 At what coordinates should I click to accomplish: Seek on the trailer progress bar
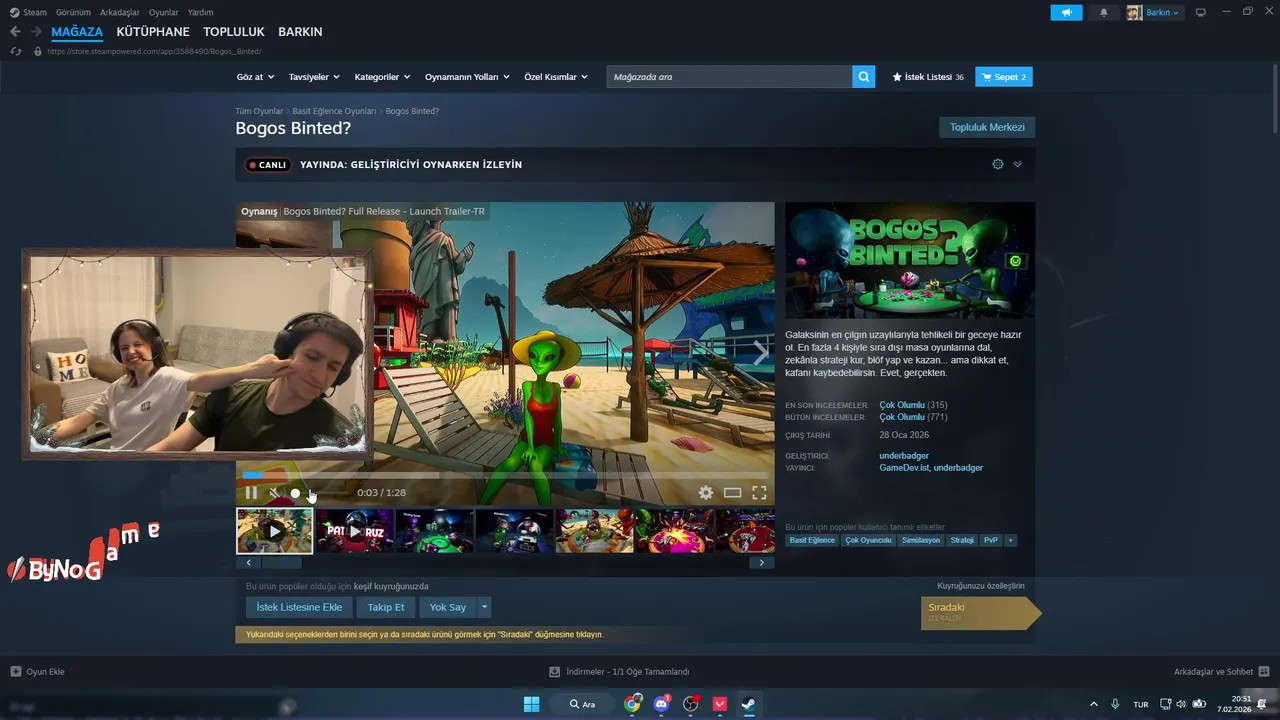505,475
